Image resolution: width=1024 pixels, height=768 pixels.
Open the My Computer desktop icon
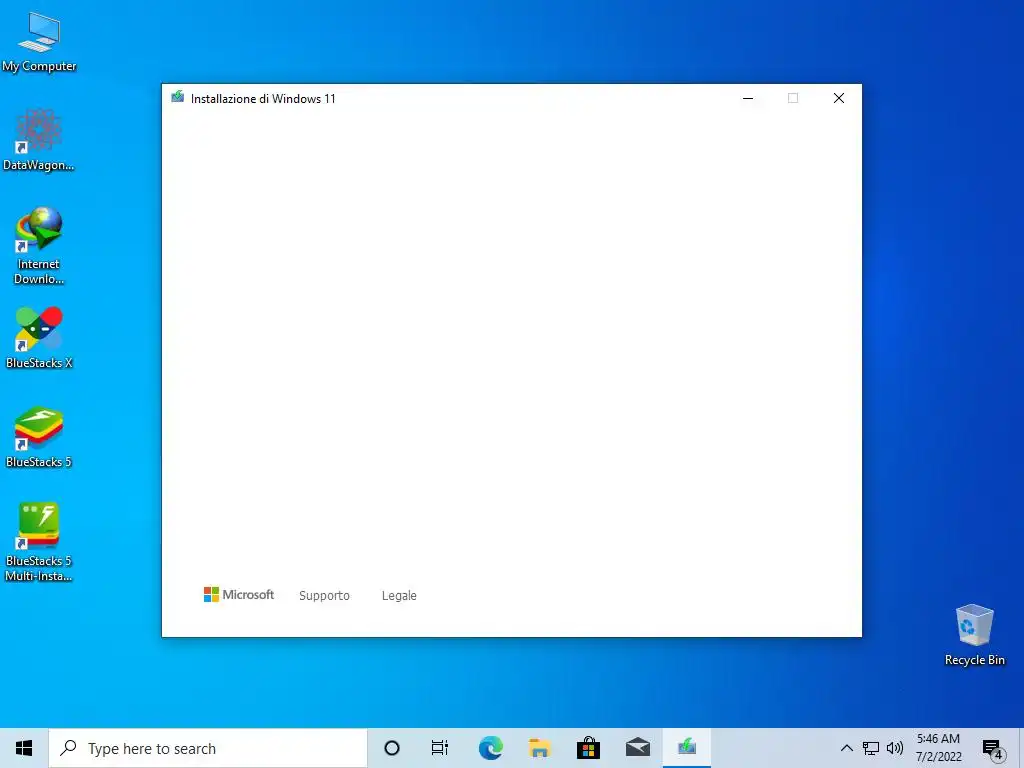39,42
